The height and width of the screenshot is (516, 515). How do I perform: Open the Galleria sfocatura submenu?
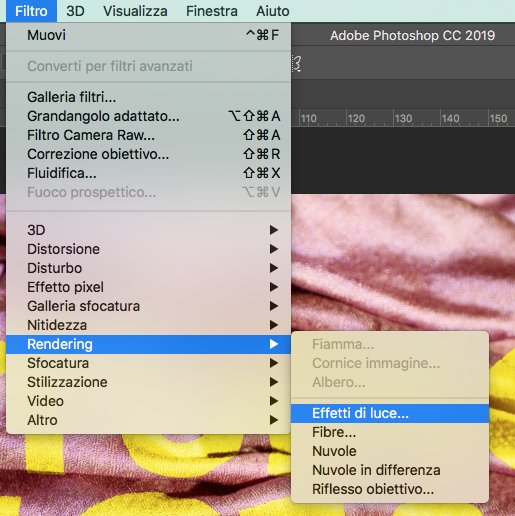(x=148, y=306)
